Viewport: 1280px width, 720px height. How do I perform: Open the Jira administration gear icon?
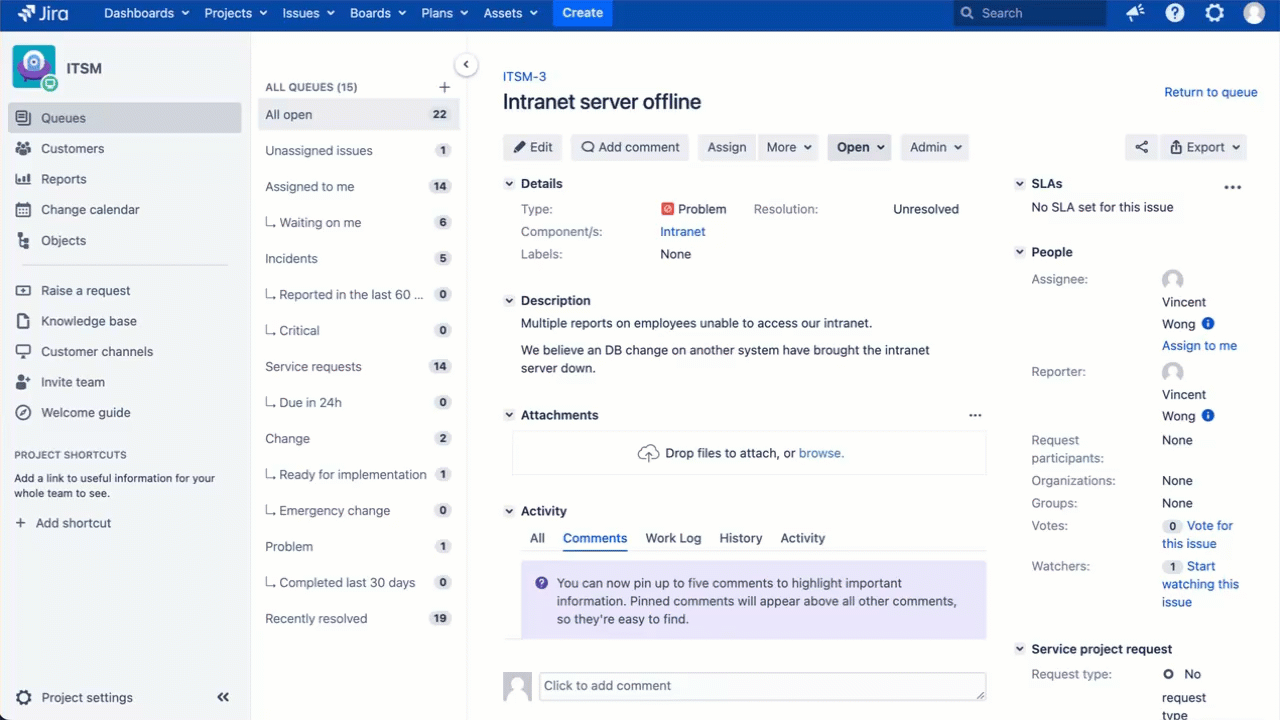(x=1214, y=13)
